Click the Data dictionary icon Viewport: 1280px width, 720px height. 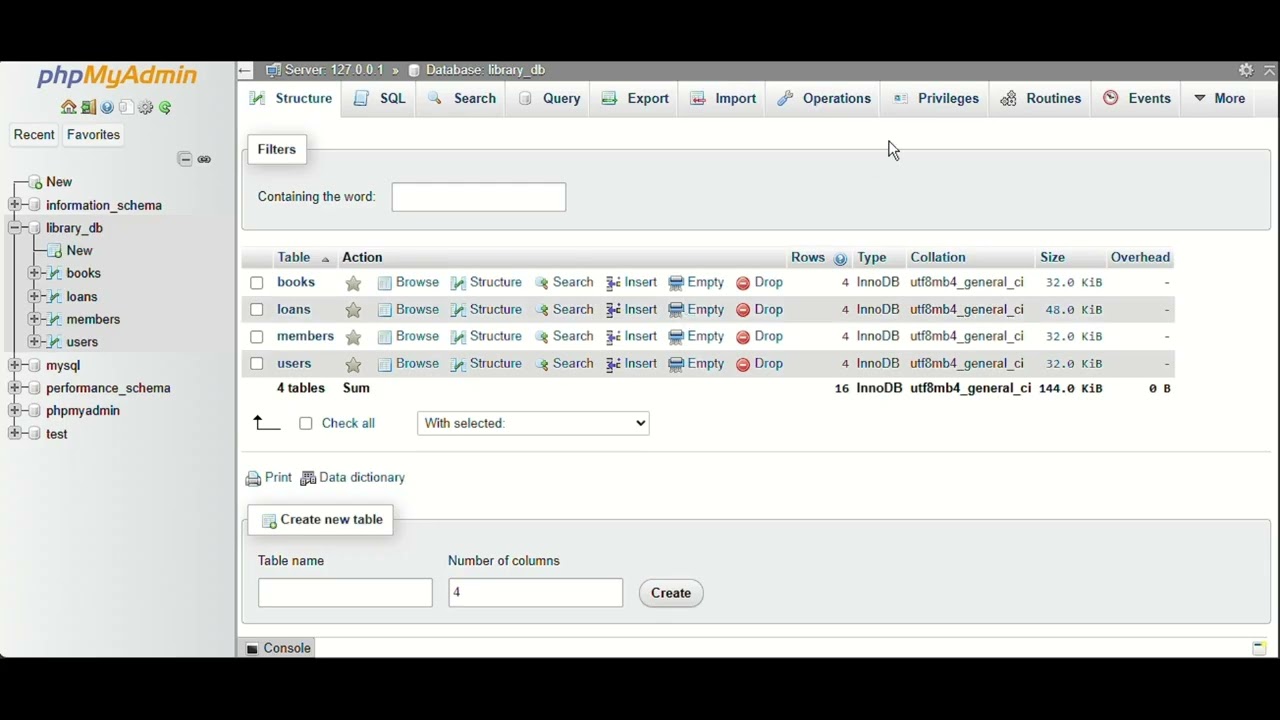tap(308, 478)
